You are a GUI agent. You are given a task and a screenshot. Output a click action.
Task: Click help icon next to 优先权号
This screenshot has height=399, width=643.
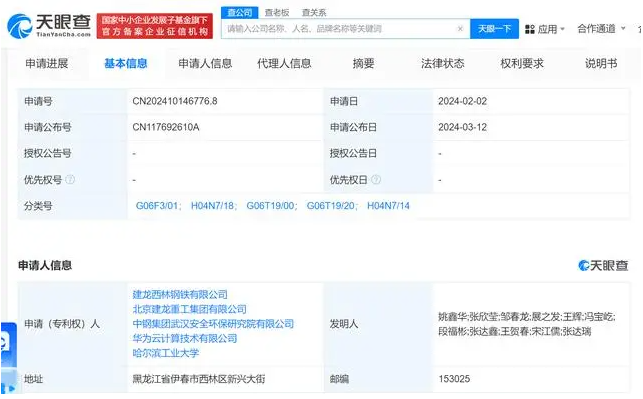tap(70, 179)
